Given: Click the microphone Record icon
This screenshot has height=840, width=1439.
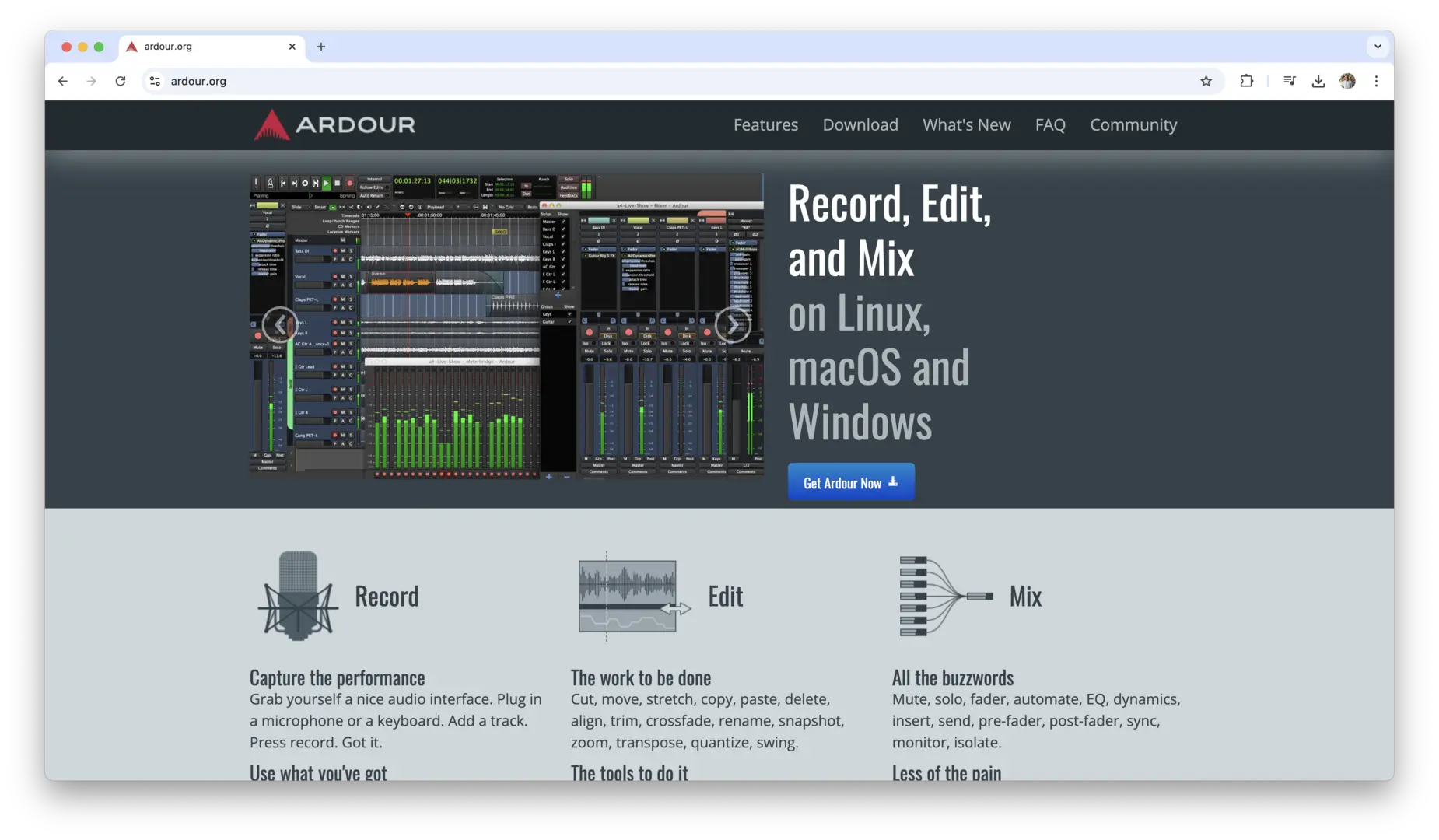Looking at the screenshot, I should (x=298, y=596).
